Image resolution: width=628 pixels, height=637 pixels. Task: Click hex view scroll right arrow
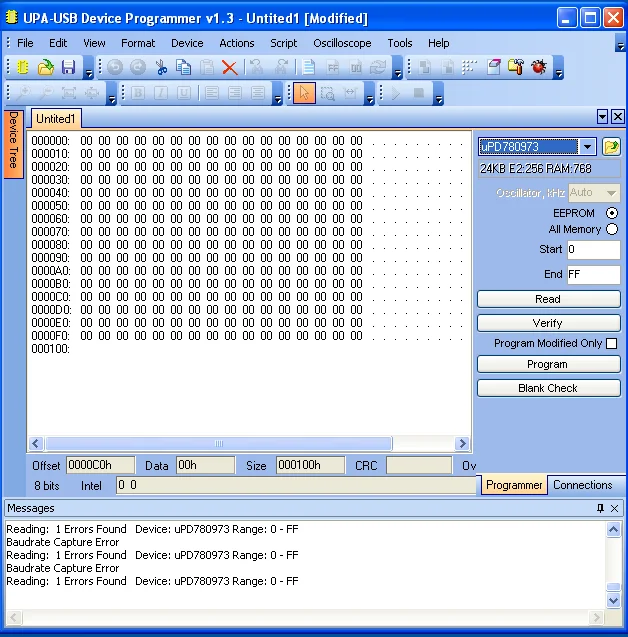click(462, 443)
